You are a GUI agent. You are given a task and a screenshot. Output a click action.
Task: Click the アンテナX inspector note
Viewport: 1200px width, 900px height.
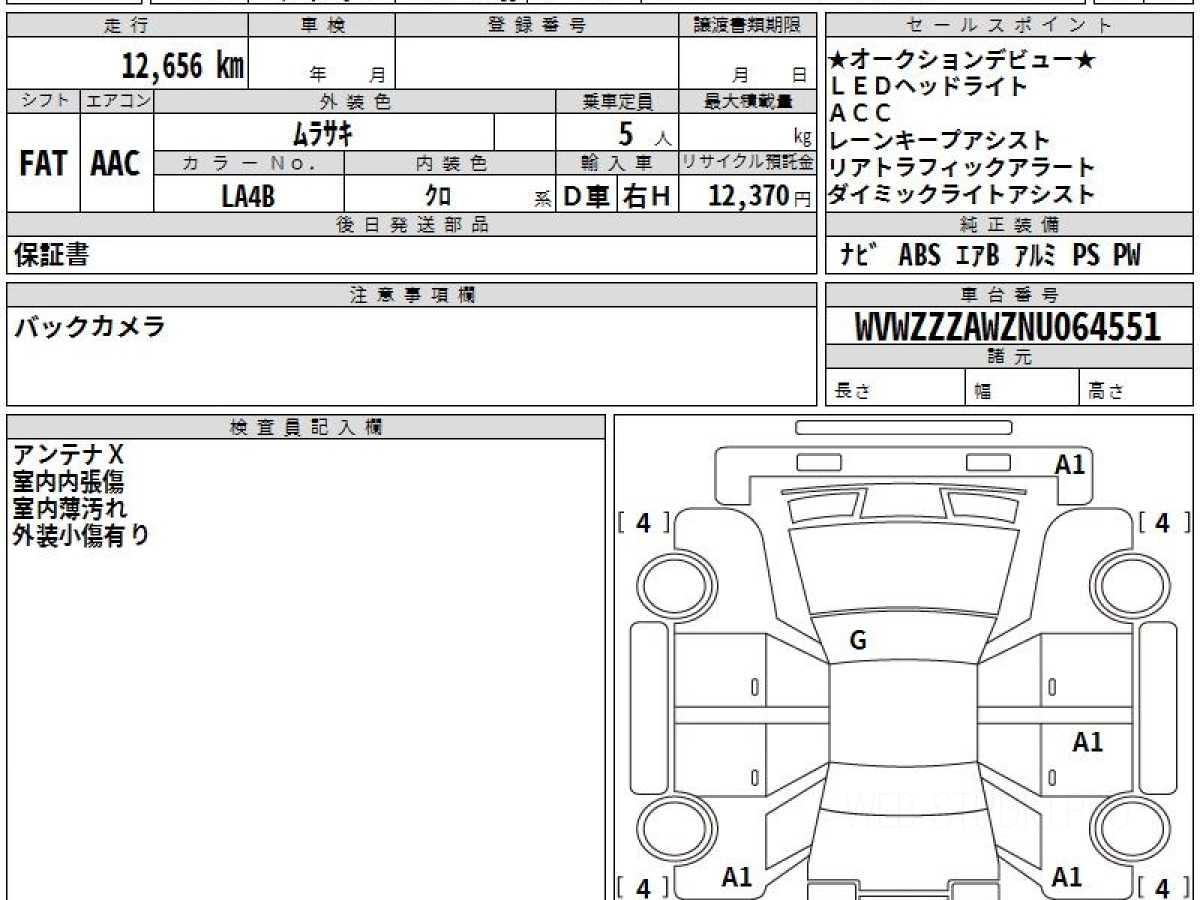[69, 456]
